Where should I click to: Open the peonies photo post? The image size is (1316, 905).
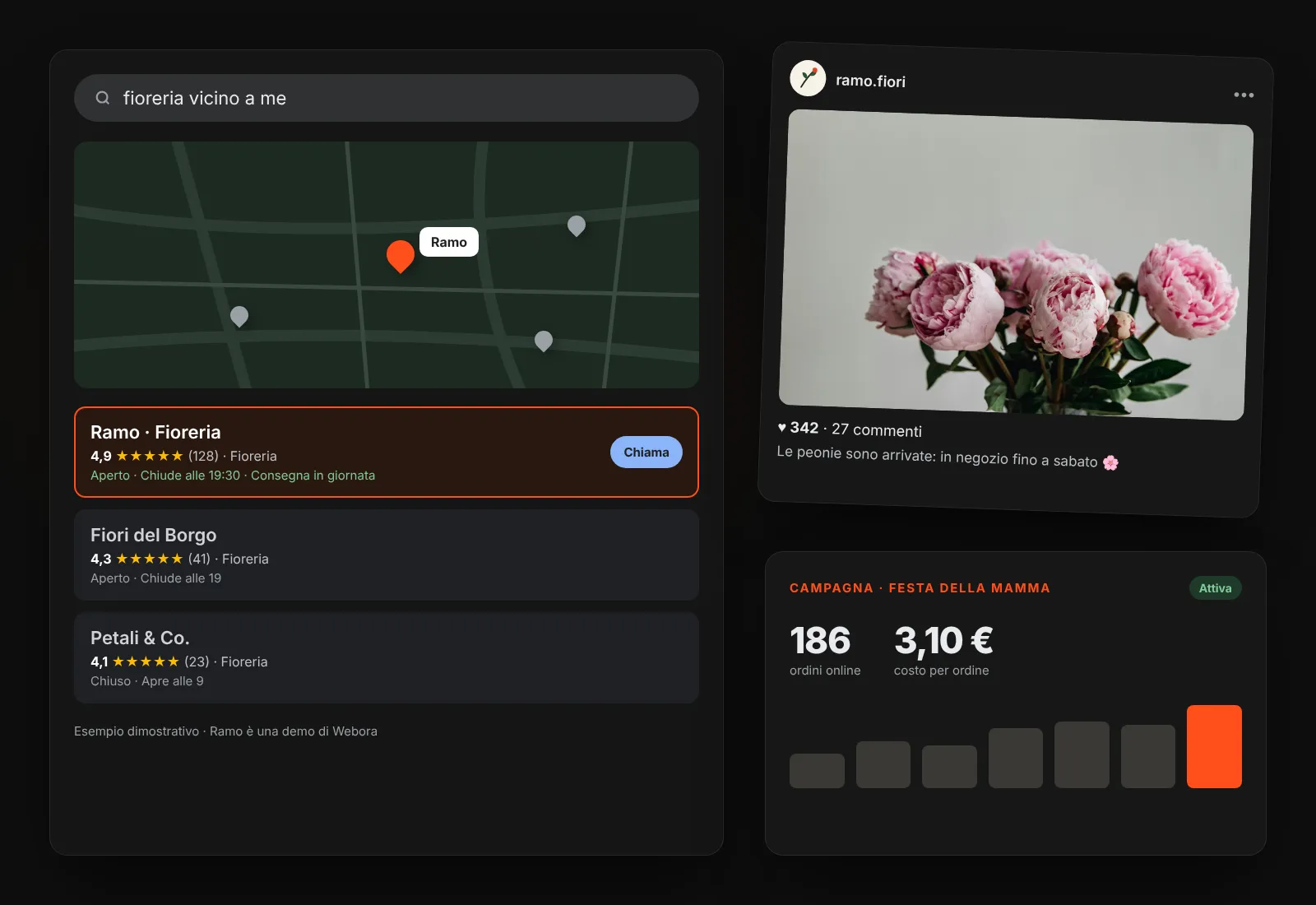pos(1017,265)
